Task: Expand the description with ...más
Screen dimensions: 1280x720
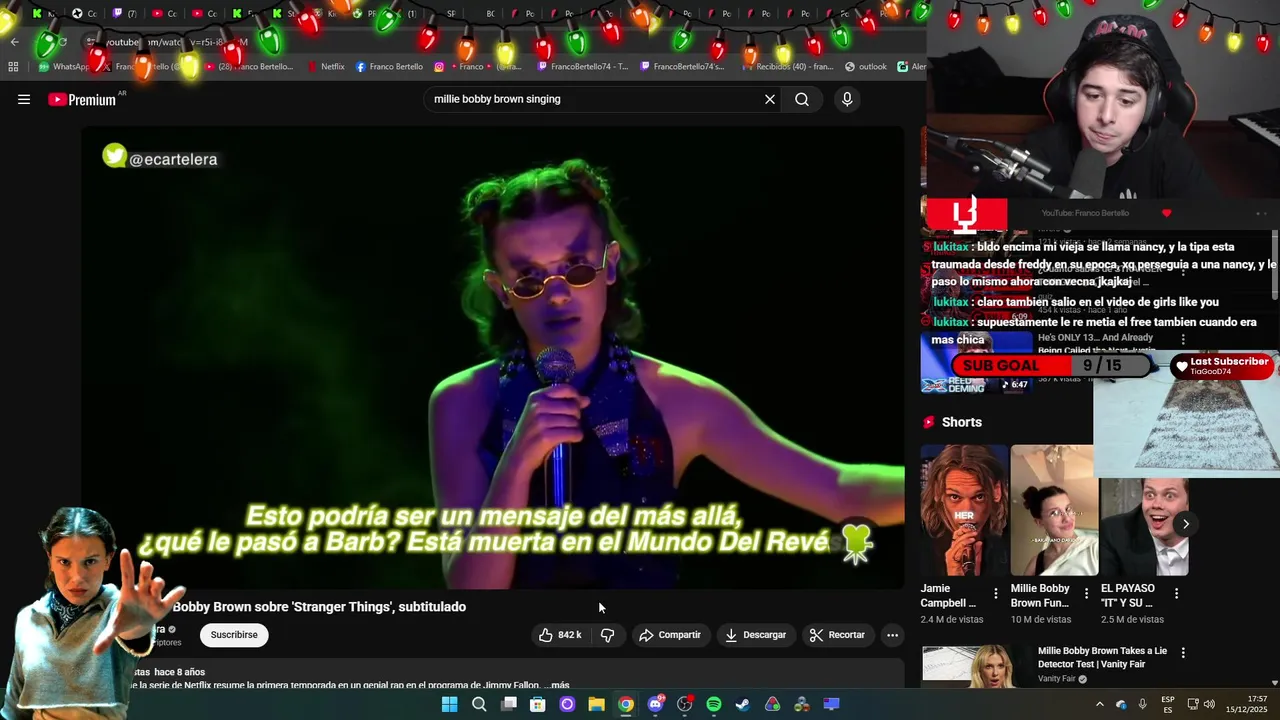Action: click(x=558, y=685)
